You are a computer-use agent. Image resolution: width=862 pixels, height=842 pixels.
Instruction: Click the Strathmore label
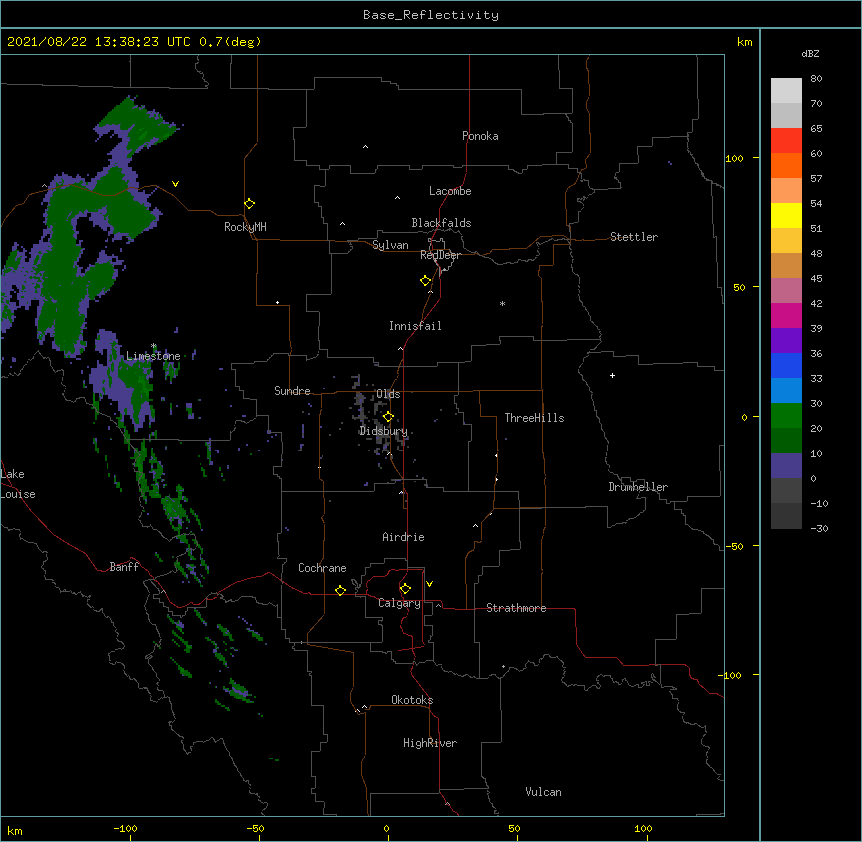coord(516,608)
